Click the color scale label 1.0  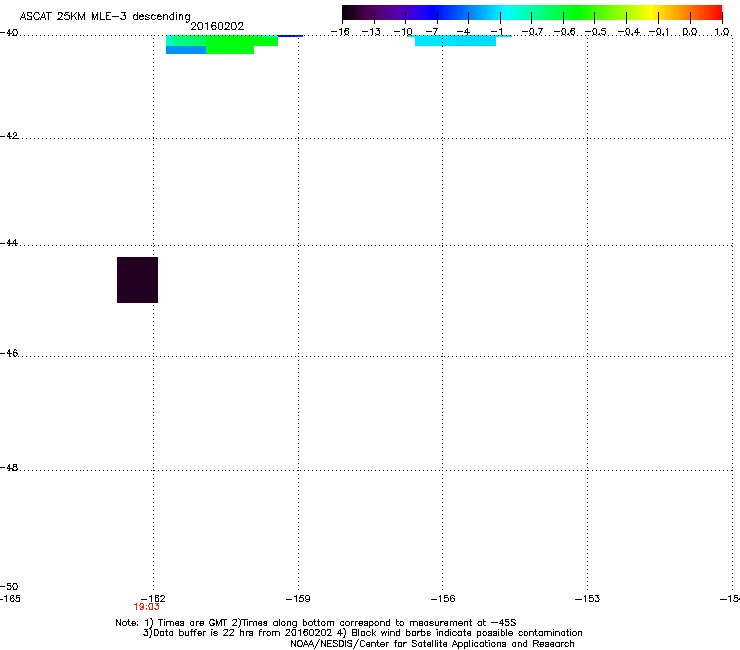722,32
